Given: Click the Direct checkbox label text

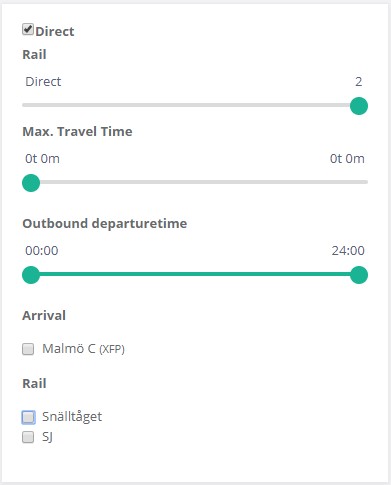Looking at the screenshot, I should (x=55, y=31).
